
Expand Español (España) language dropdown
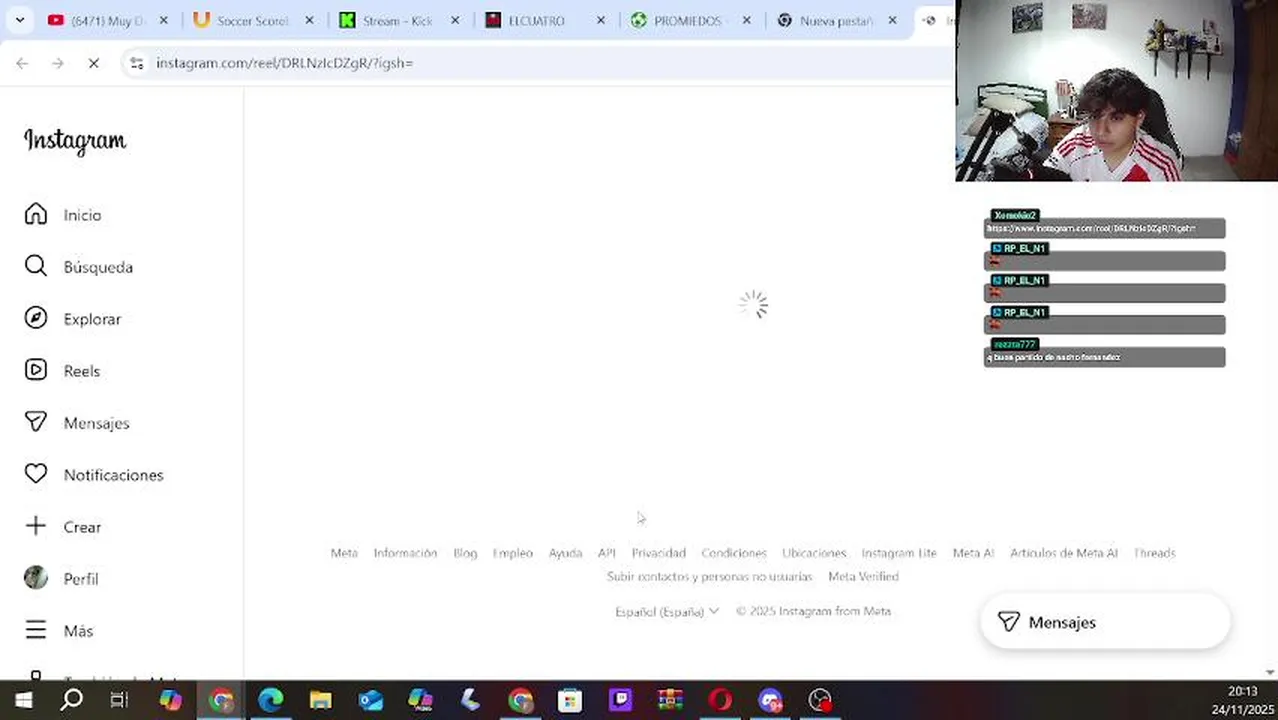tap(667, 611)
